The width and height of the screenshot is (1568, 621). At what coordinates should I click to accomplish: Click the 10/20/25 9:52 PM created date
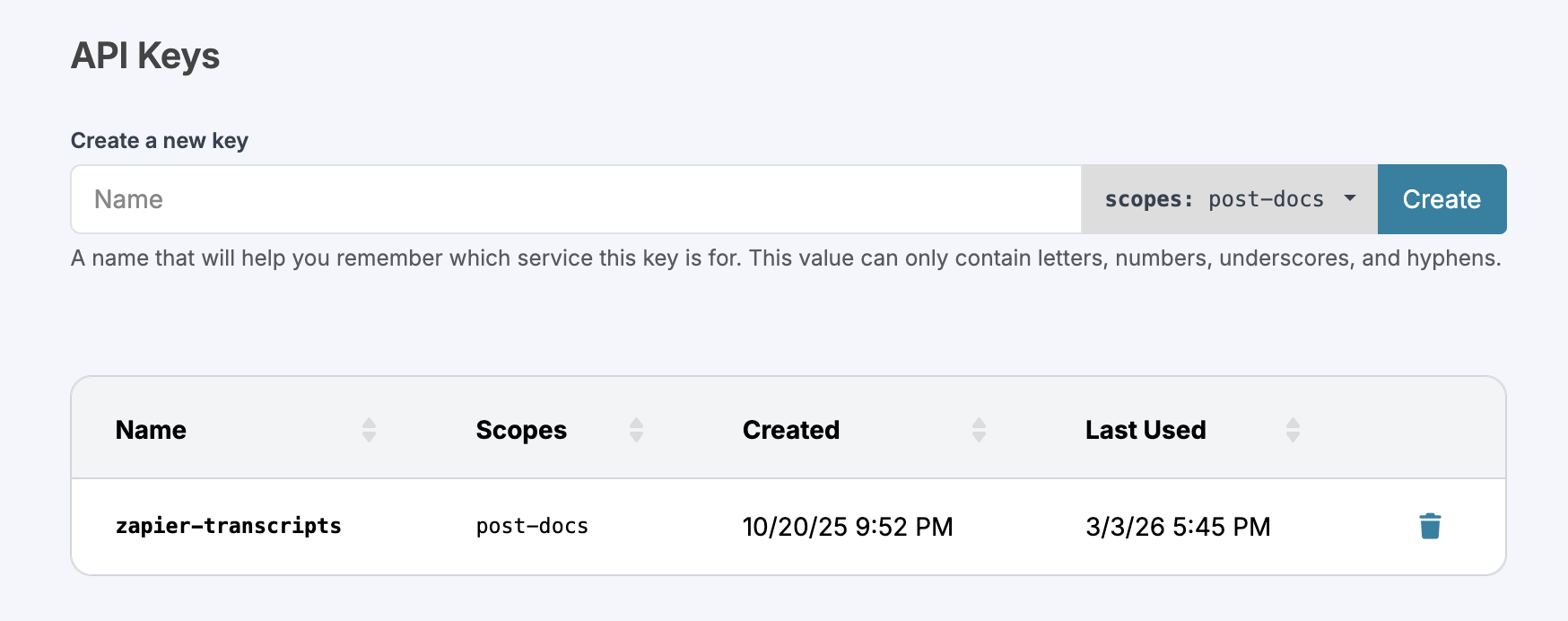848,527
